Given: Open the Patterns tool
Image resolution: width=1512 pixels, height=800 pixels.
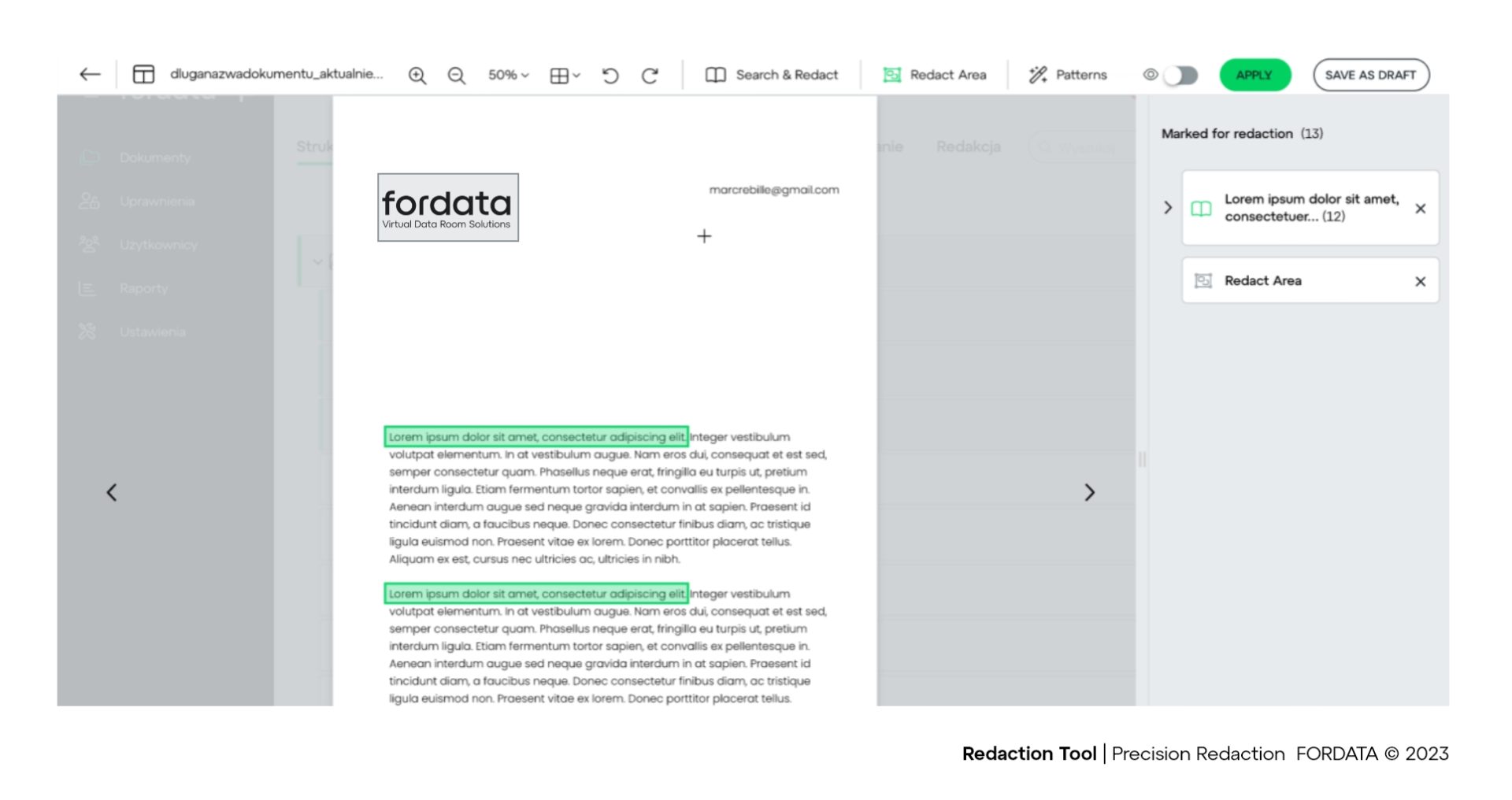Looking at the screenshot, I should 1068,75.
